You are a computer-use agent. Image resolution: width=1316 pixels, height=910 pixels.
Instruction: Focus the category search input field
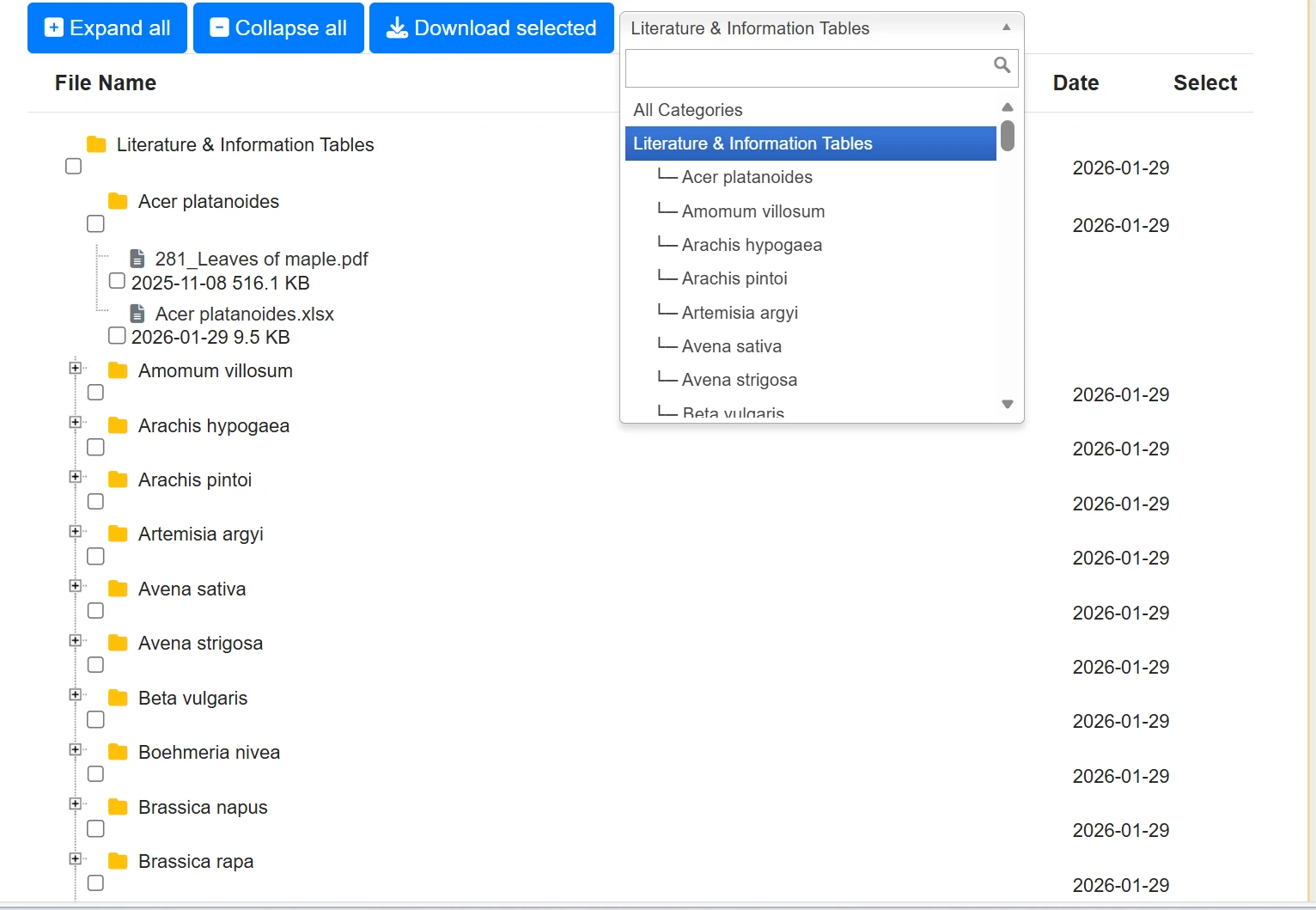[x=807, y=68]
